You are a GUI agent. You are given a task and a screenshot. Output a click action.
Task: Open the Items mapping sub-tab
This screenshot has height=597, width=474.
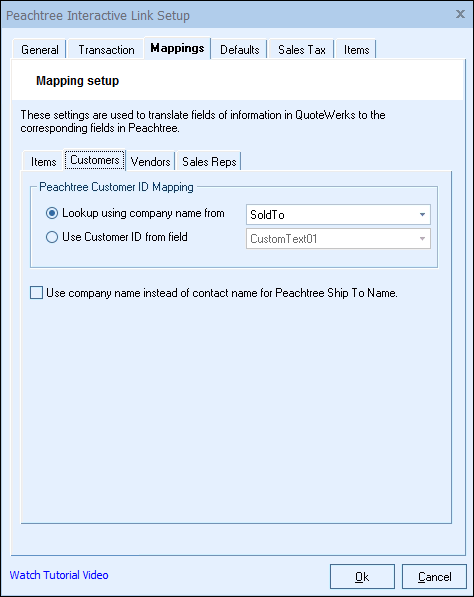[x=43, y=161]
